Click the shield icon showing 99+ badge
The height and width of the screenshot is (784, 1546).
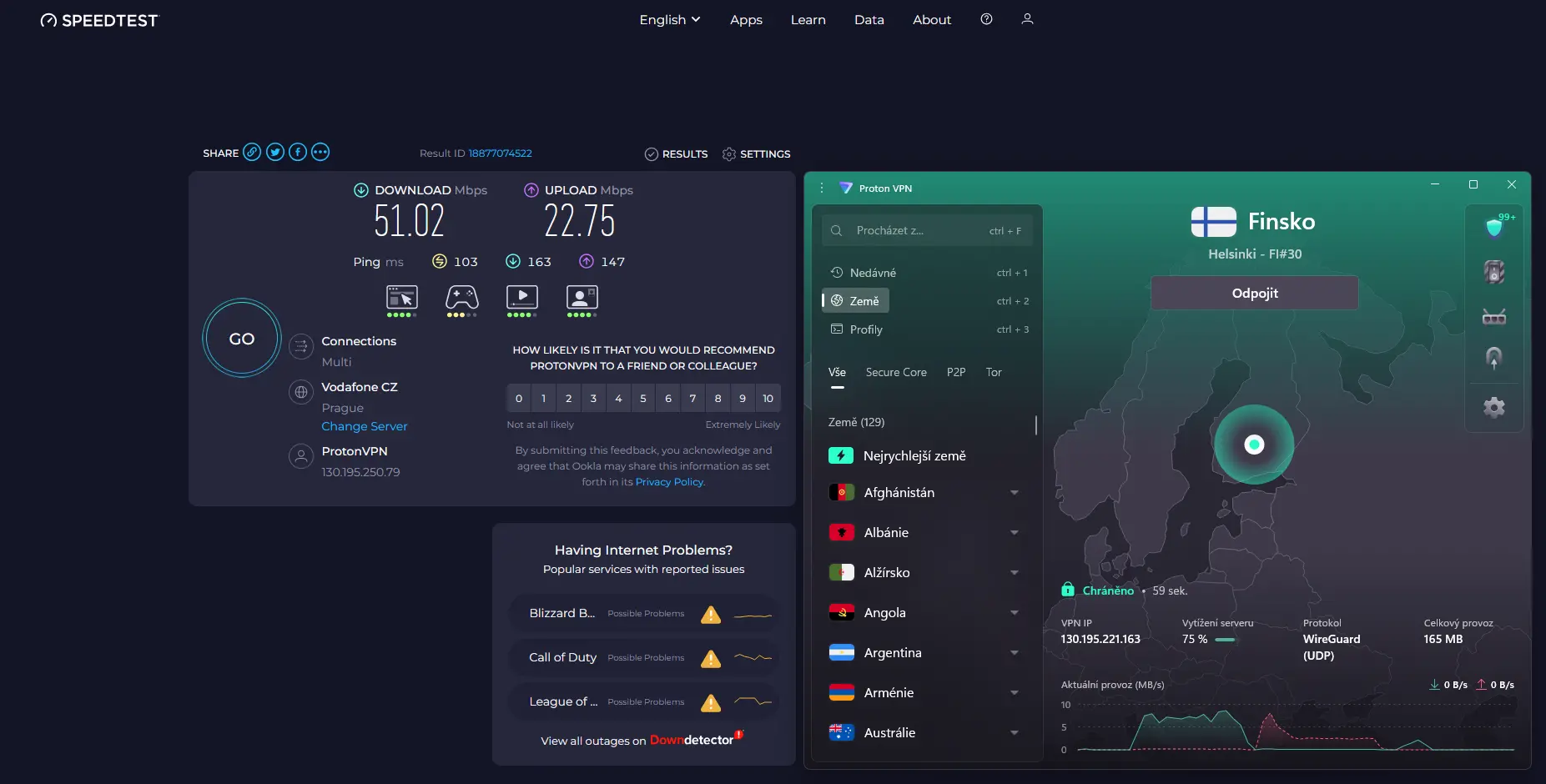(x=1492, y=225)
